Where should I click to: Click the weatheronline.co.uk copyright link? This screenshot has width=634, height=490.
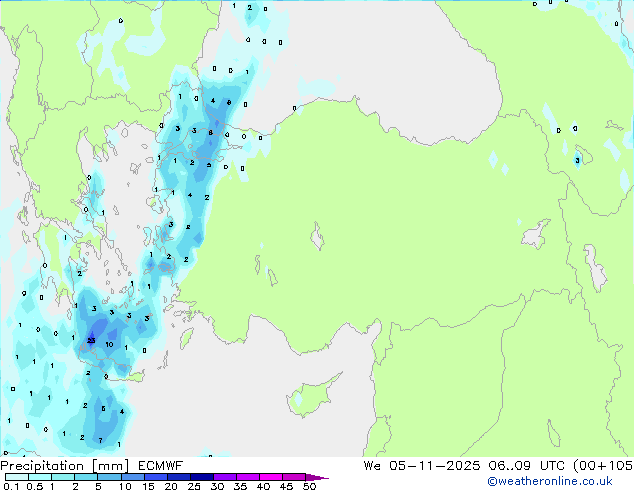[x=550, y=481]
